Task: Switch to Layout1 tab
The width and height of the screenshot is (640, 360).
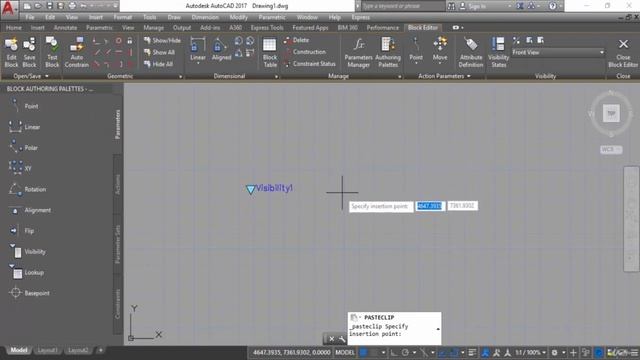Action: click(47, 350)
